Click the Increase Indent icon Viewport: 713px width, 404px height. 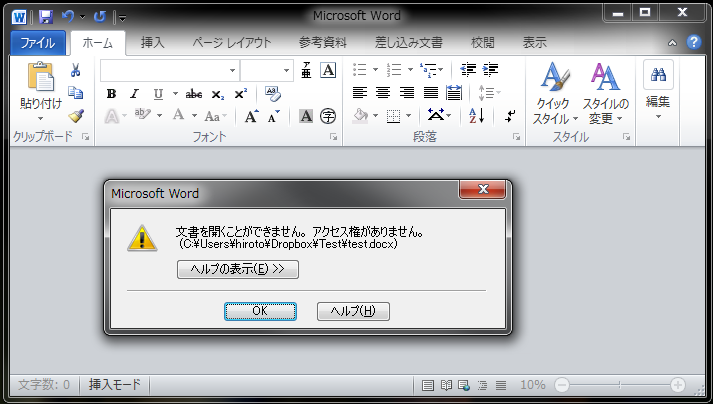click(490, 70)
